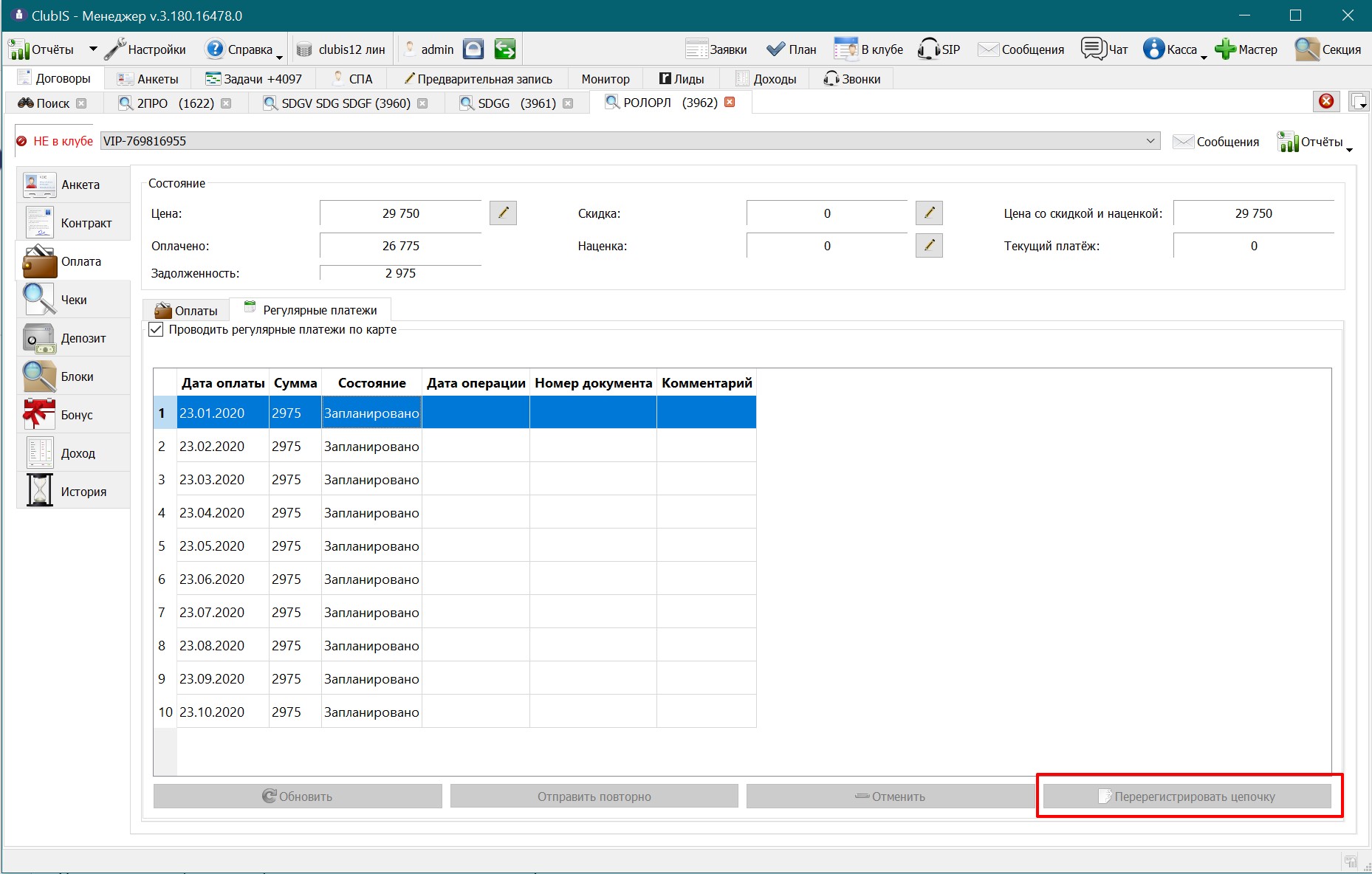Click the green Мастер plus icon
Image resolution: width=1372 pixels, height=874 pixels.
[1225, 49]
